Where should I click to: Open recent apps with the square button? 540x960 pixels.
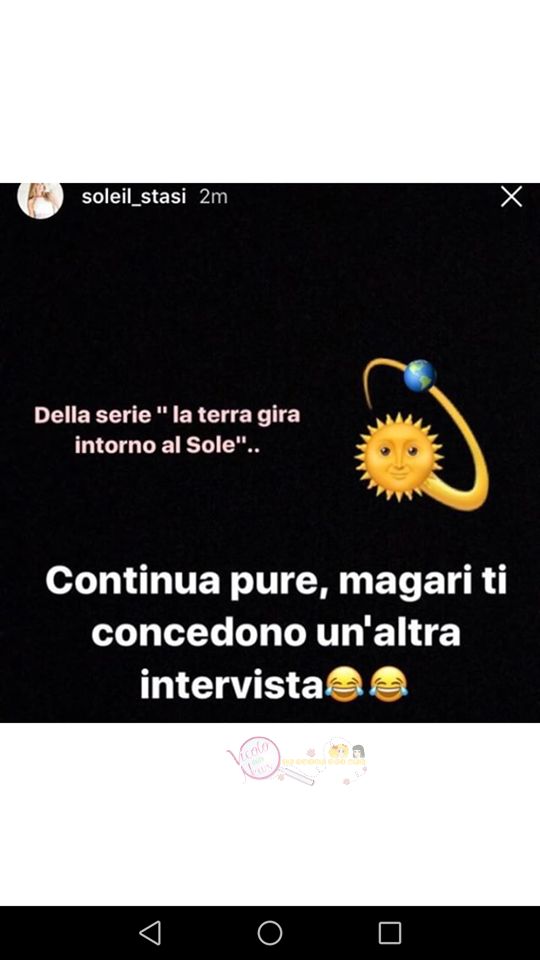point(390,932)
